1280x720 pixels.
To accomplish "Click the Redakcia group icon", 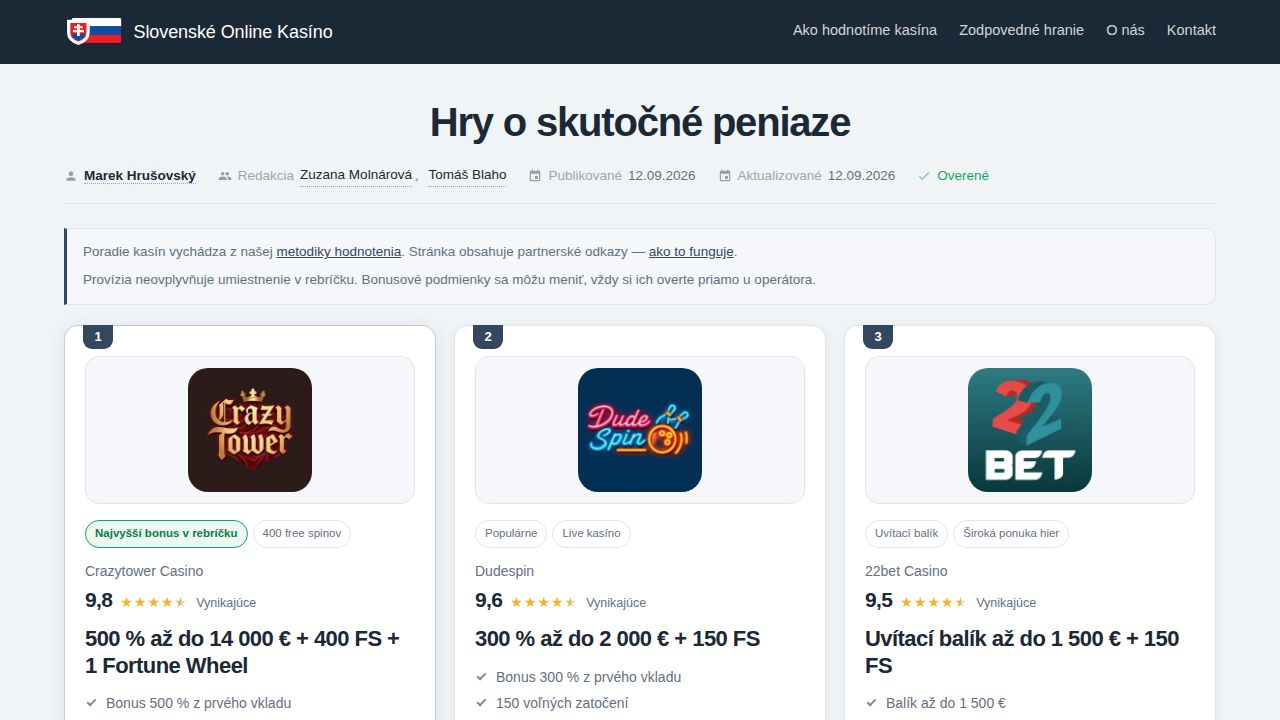I will pos(225,176).
